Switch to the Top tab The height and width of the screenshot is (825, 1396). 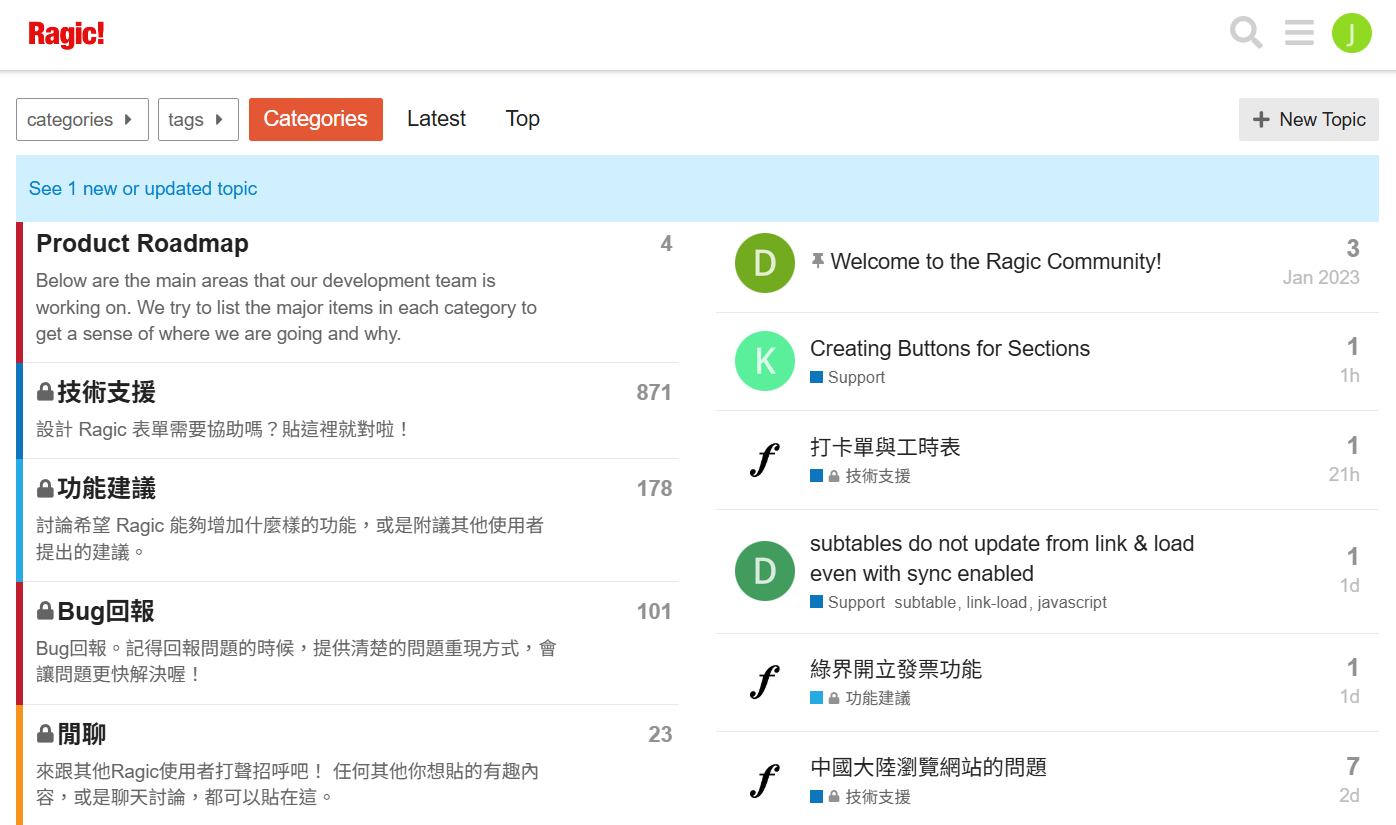[523, 119]
